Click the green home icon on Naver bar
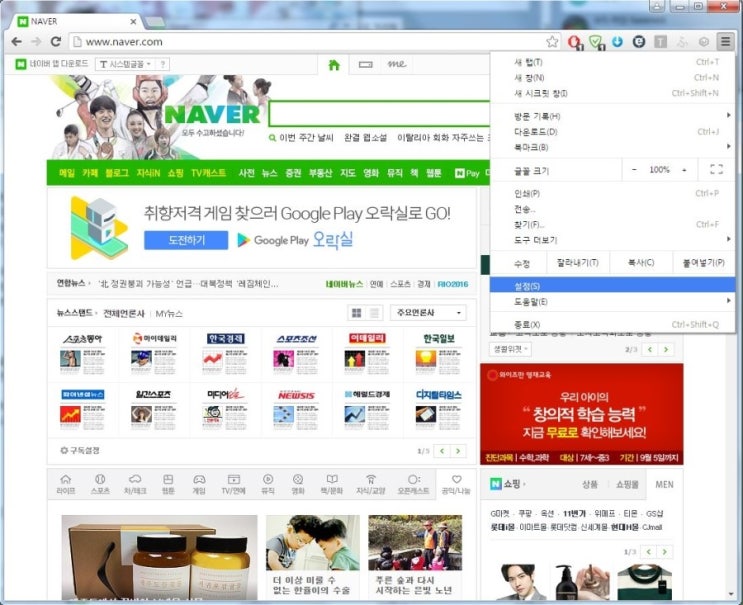Viewport: 743px width, 605px height. (334, 64)
